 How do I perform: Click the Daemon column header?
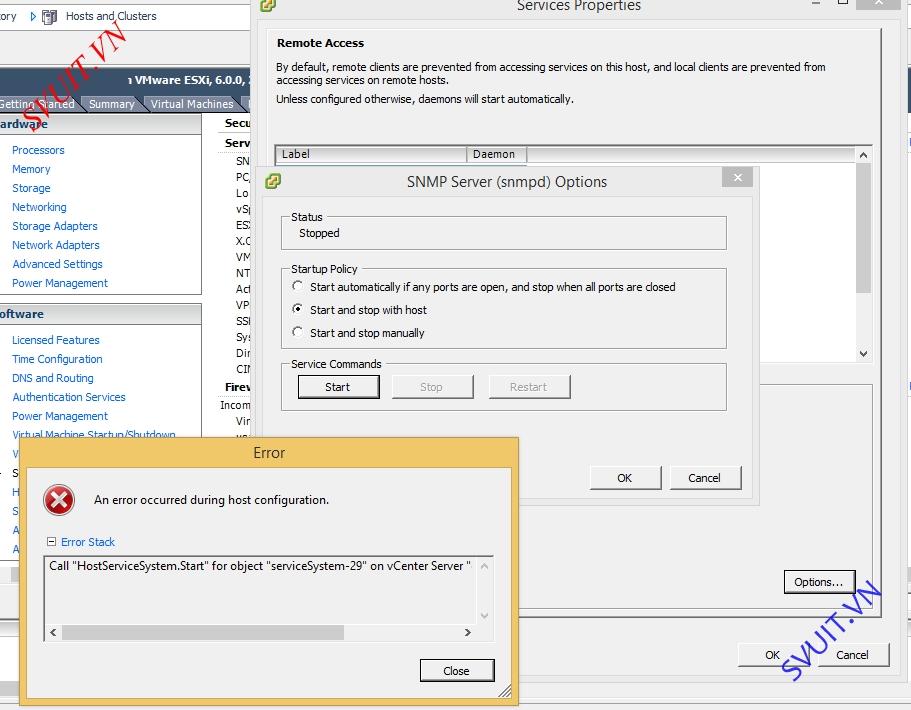tap(497, 154)
